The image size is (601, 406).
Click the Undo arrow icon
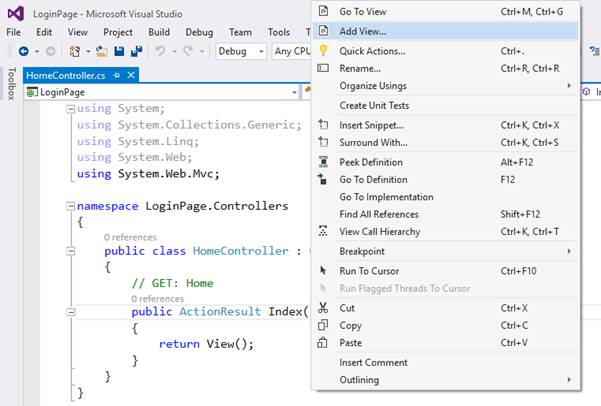pyautogui.click(x=160, y=51)
